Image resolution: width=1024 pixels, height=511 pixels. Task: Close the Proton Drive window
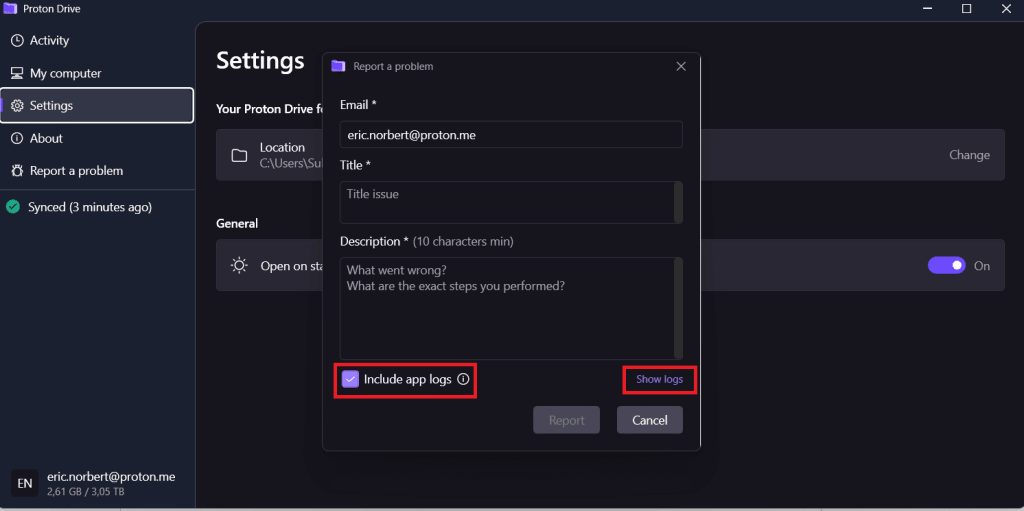coord(1006,8)
